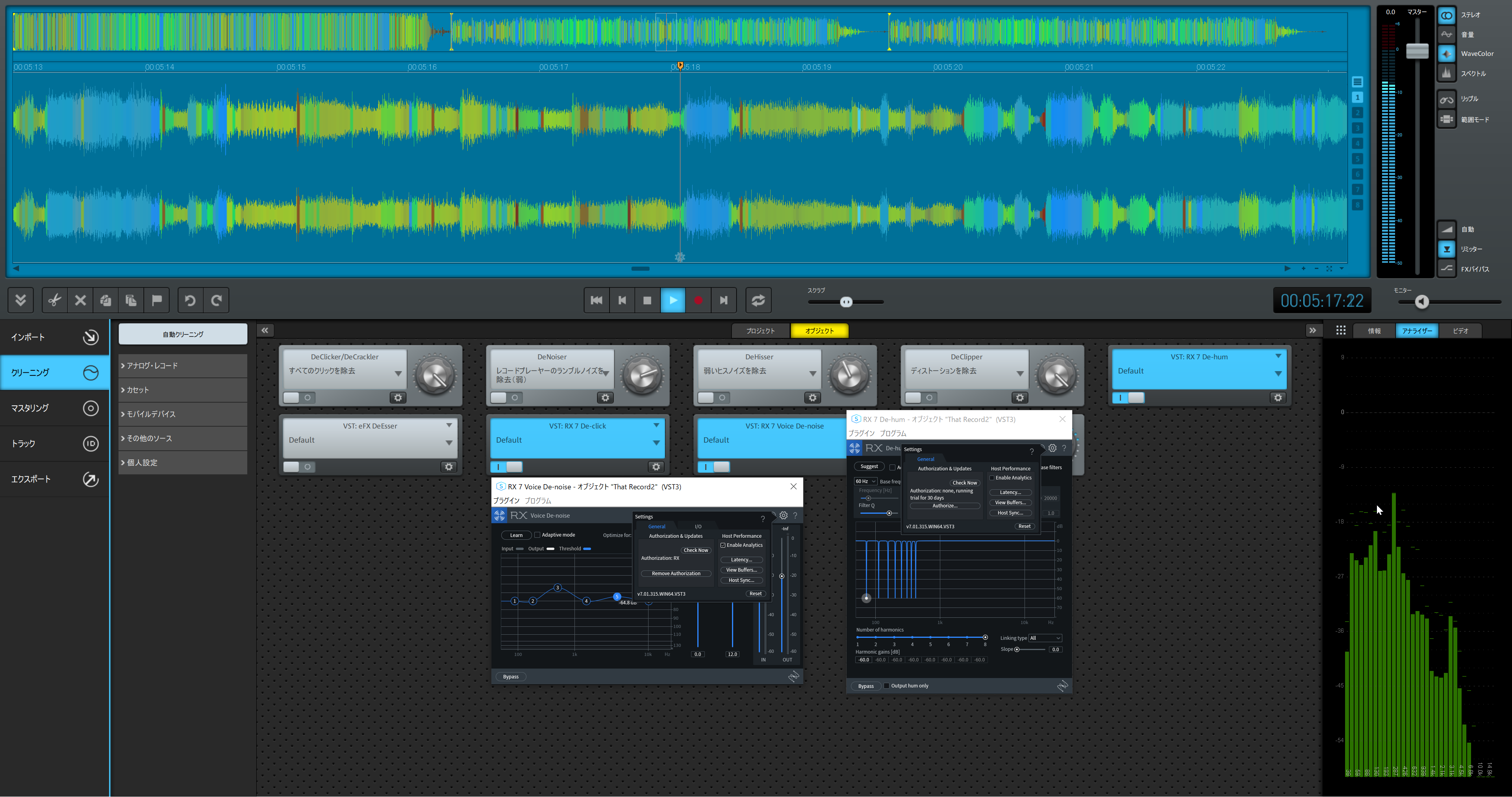Click the scissors cut tool

tap(55, 300)
